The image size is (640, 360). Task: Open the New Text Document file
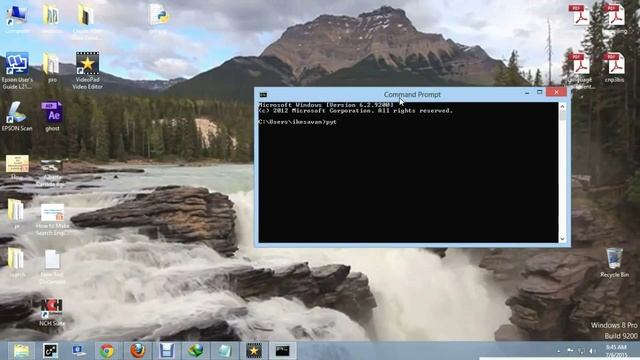(52, 267)
